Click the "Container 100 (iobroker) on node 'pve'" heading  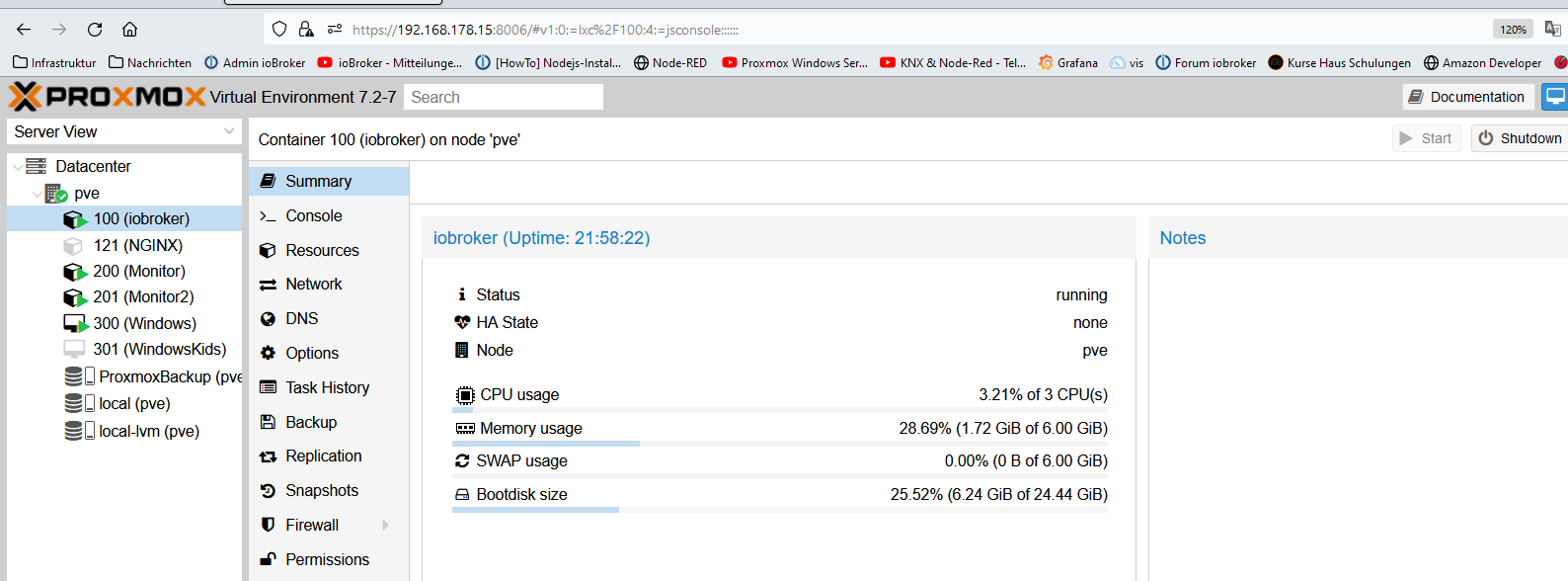389,139
